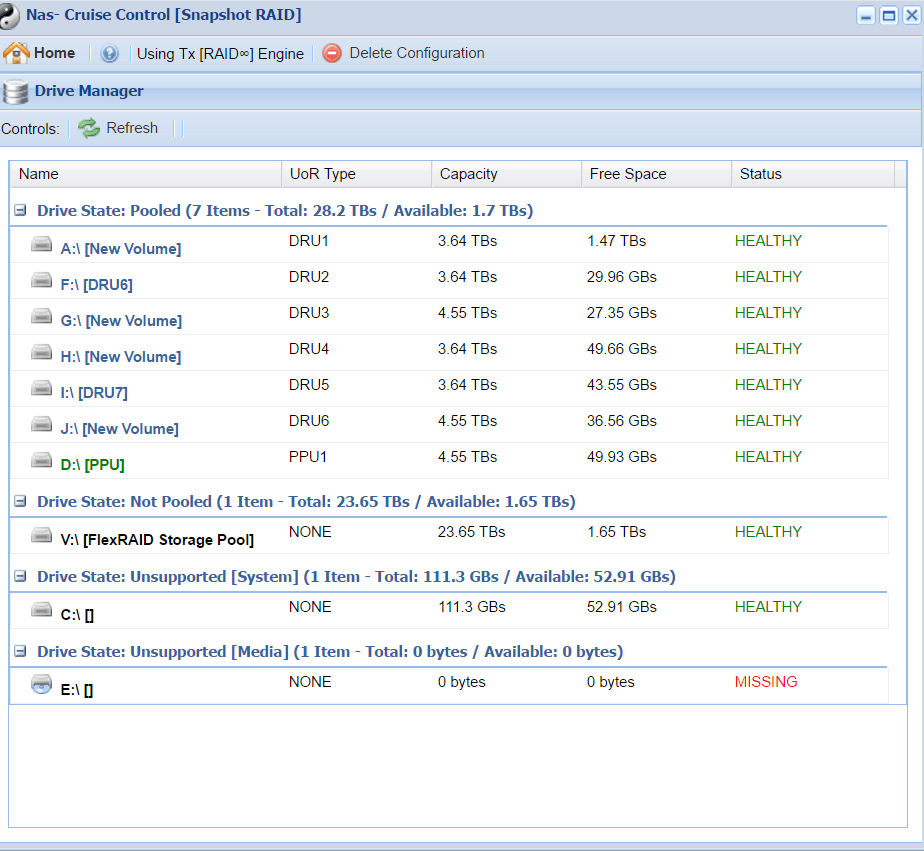Collapse the Drive State: Pooled group
Image resolution: width=924 pixels, height=851 pixels.
coord(20,210)
